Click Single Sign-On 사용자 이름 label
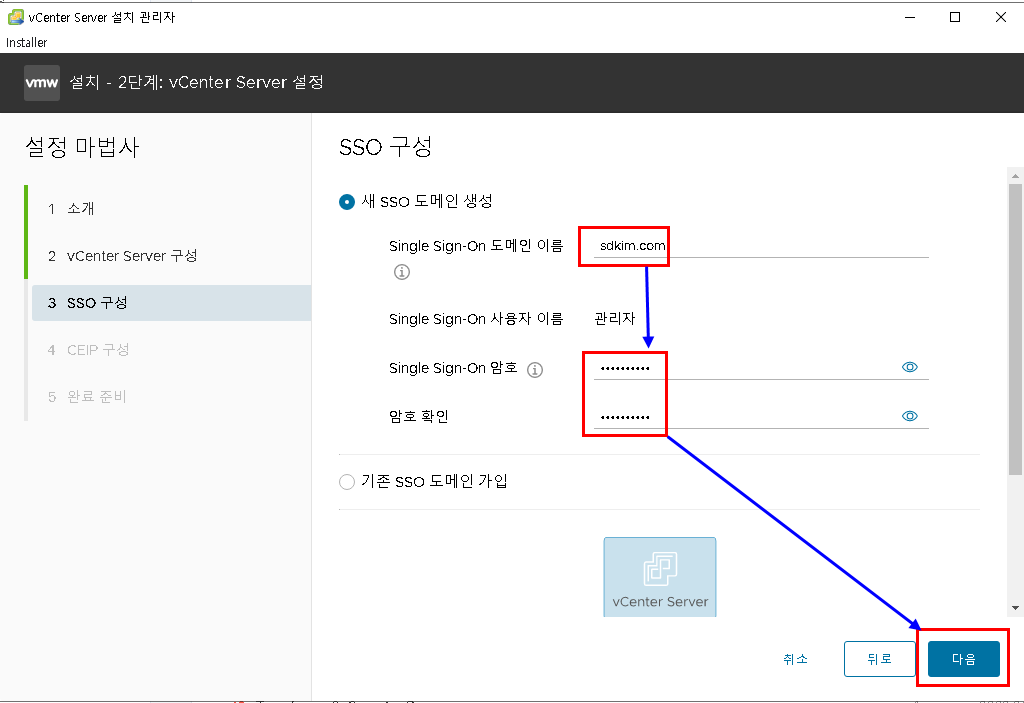This screenshot has width=1024, height=703. click(475, 319)
